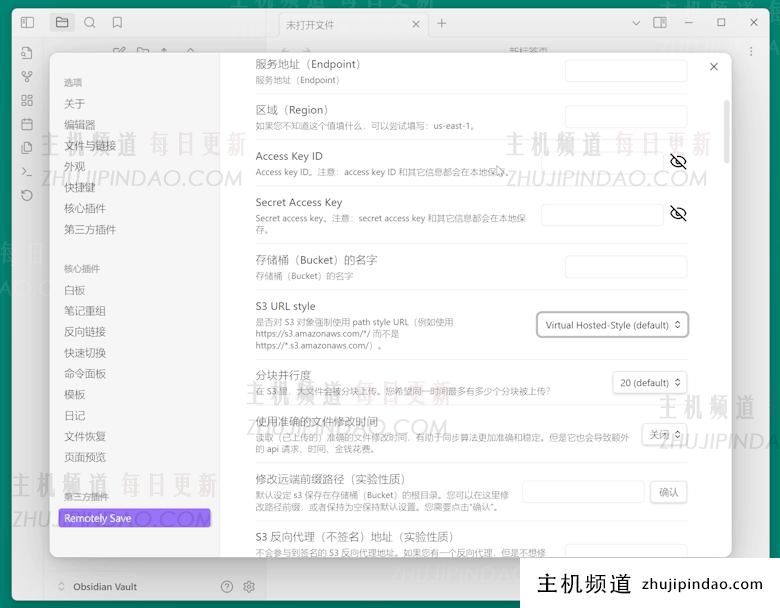Screen dimensions: 780x608
Task: Open S3 URL style dropdown
Action: click(612, 325)
